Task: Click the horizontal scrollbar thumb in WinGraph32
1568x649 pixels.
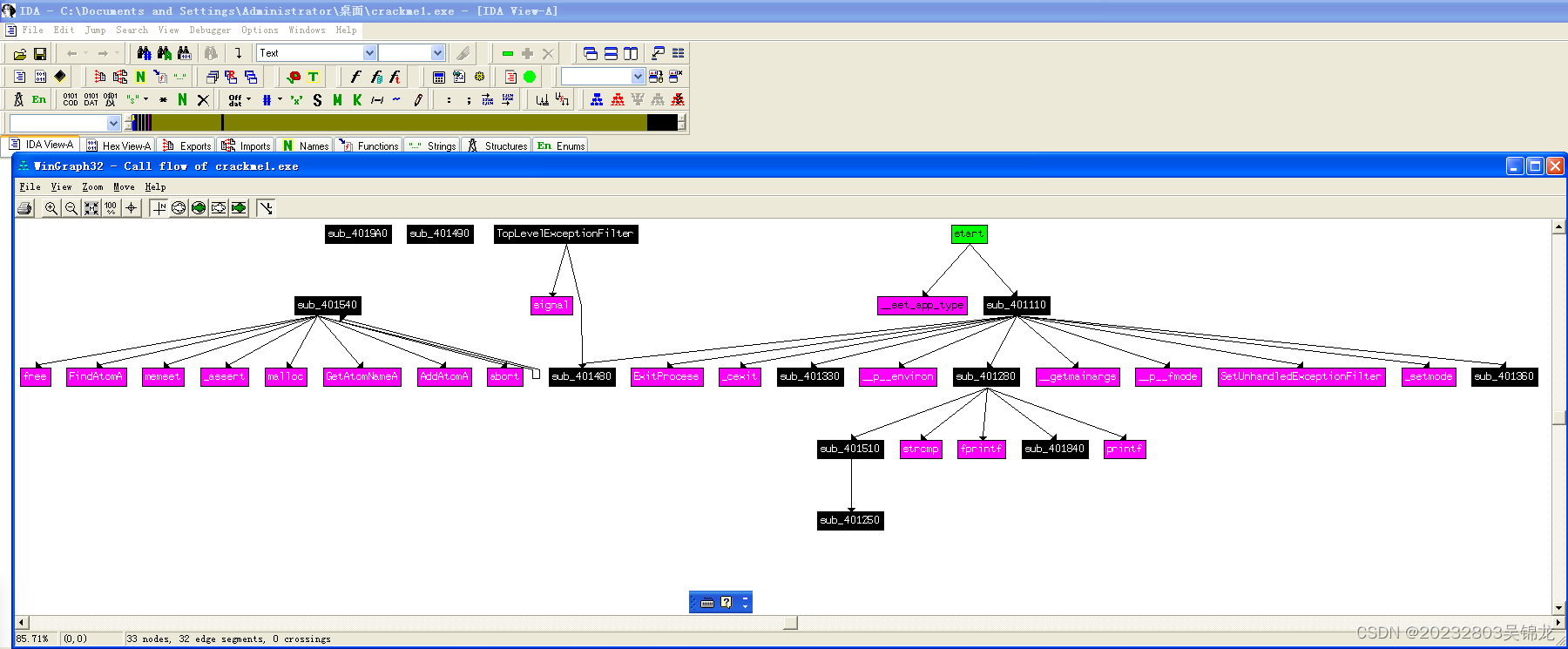Action: (x=790, y=622)
